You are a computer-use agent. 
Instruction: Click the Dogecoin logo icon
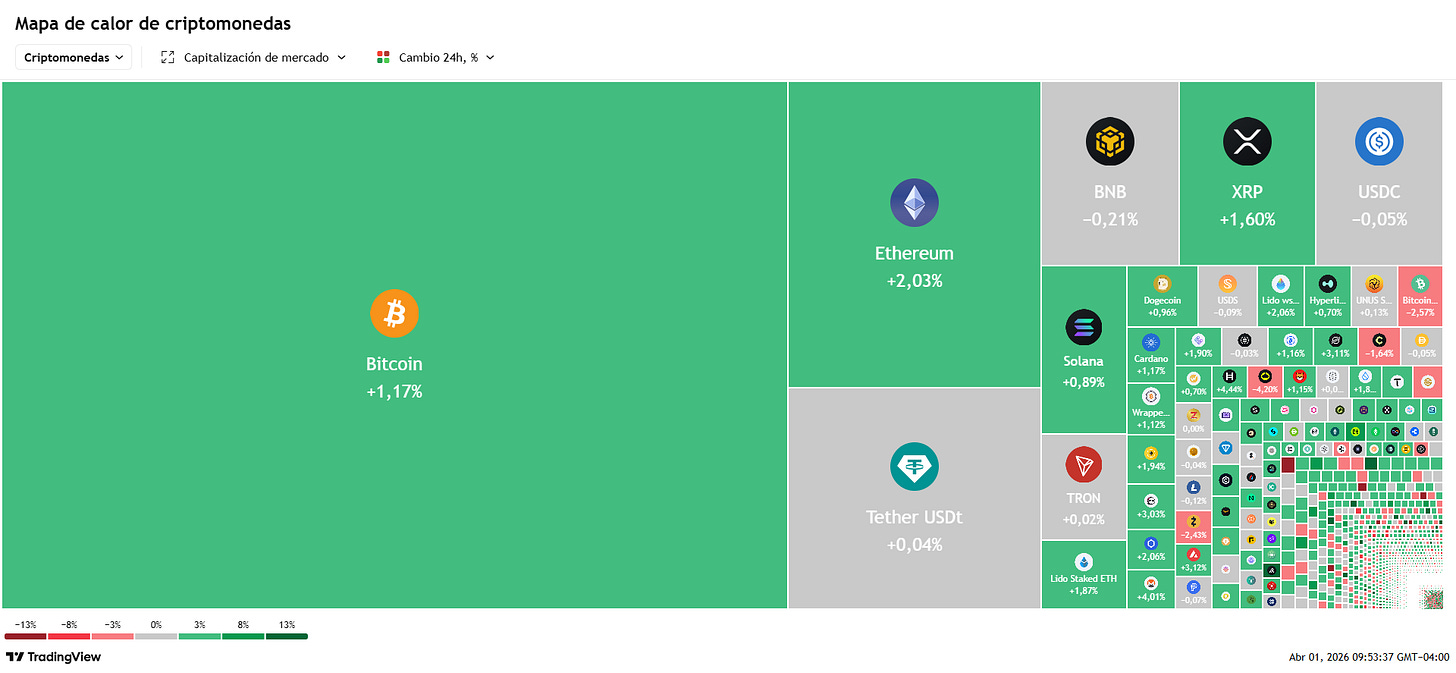[1162, 283]
